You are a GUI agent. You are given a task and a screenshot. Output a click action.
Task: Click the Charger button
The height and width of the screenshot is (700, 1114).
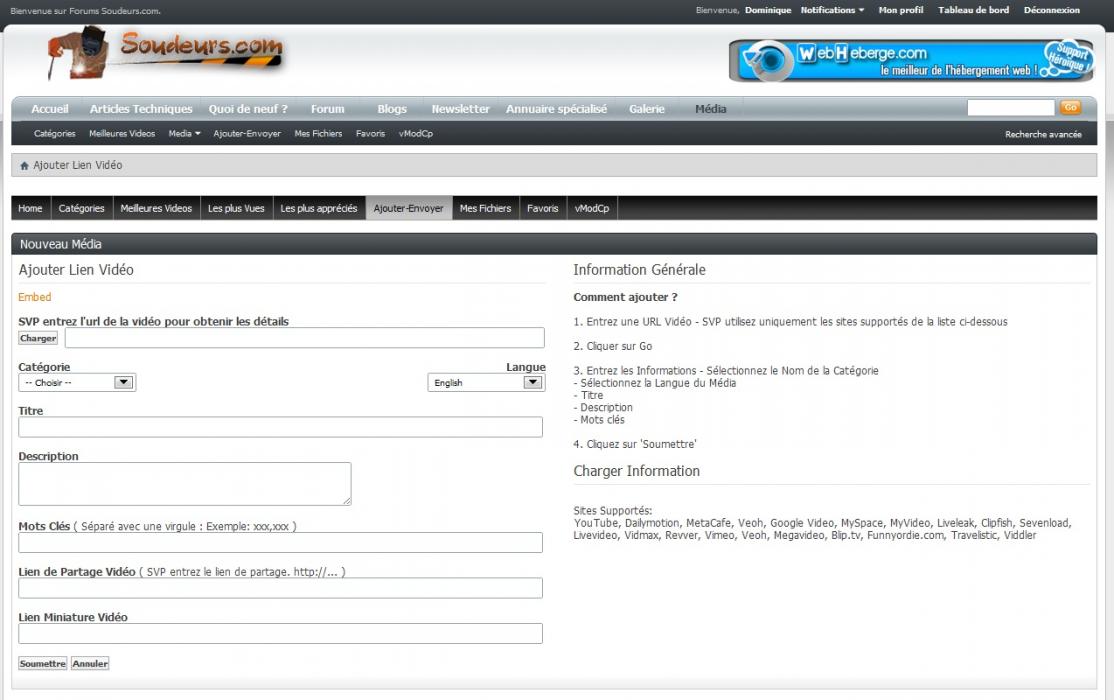39,338
